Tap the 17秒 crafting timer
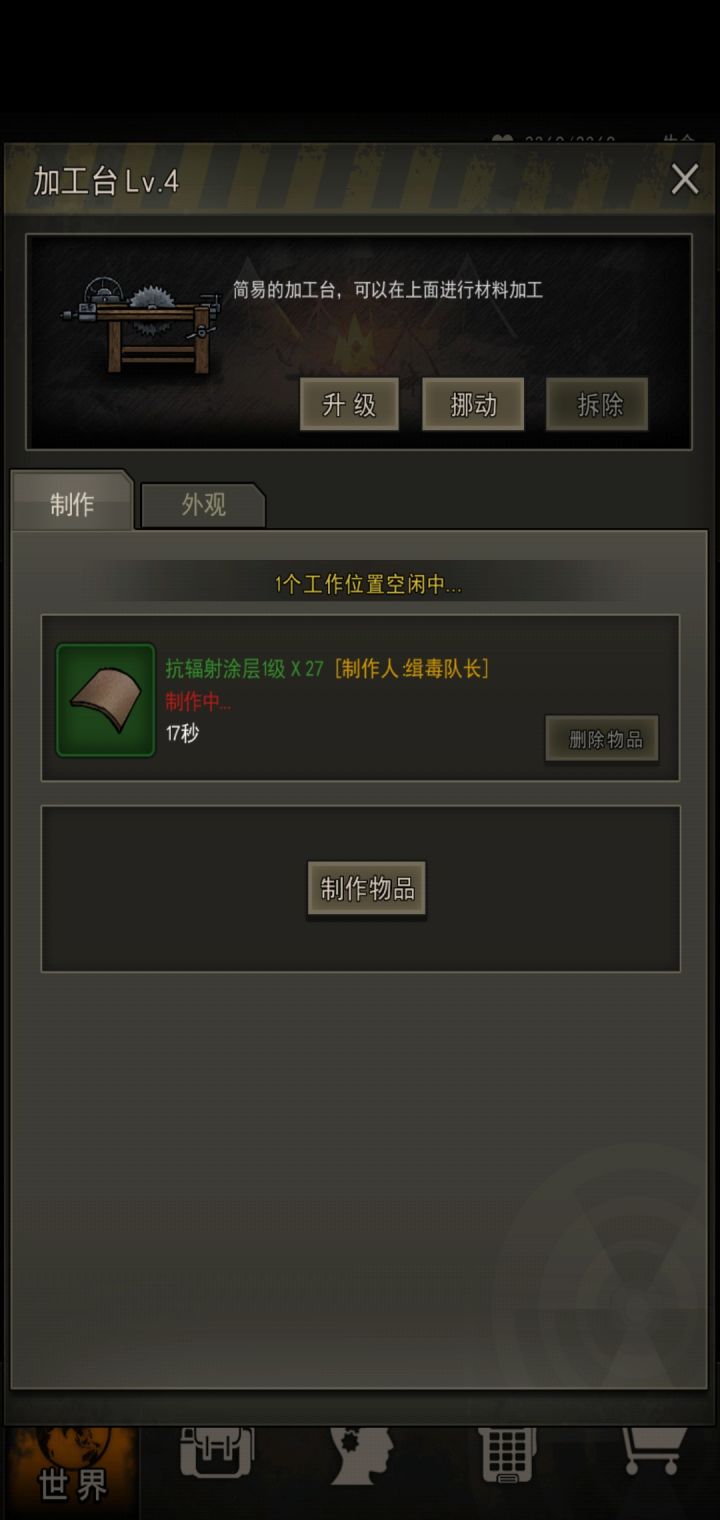Viewport: 720px width, 1520px height. click(x=182, y=733)
